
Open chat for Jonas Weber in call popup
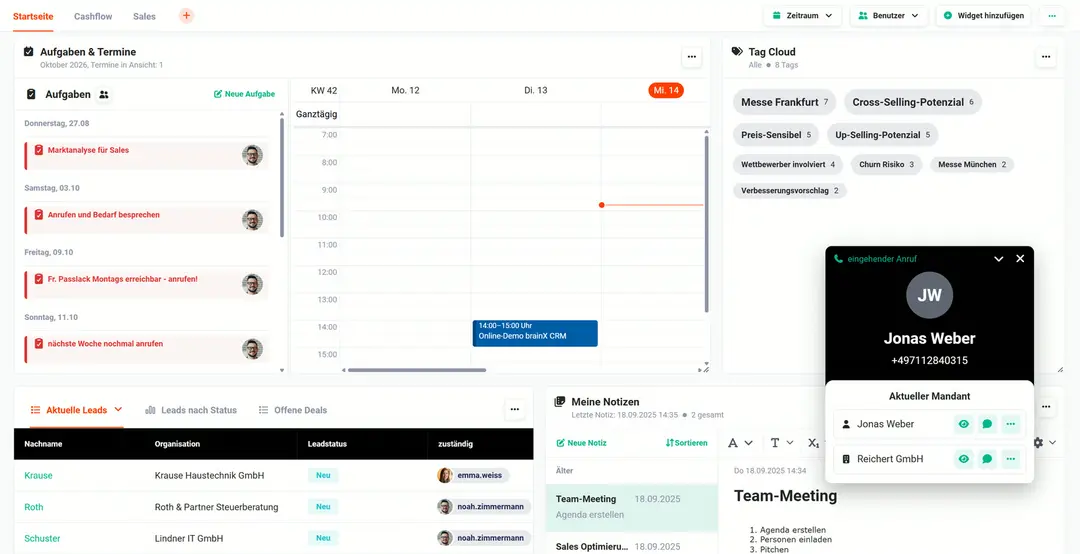coord(987,424)
